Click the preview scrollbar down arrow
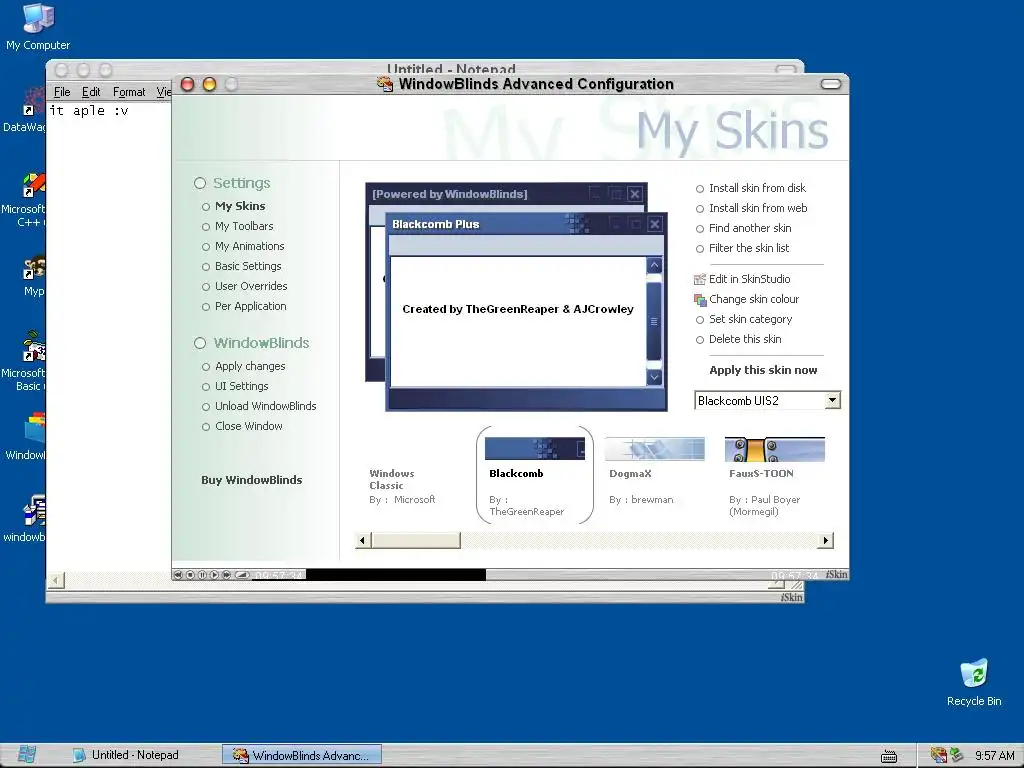Image resolution: width=1024 pixels, height=768 pixels. [654, 377]
